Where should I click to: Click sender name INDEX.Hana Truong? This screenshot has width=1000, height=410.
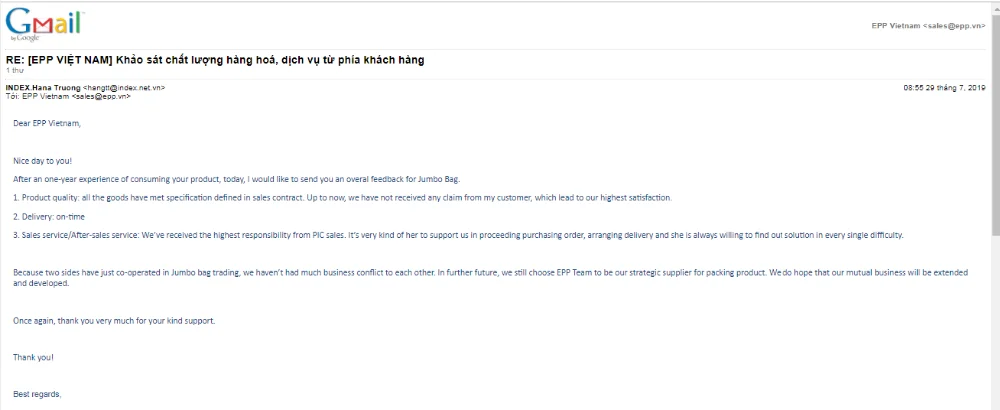click(43, 88)
